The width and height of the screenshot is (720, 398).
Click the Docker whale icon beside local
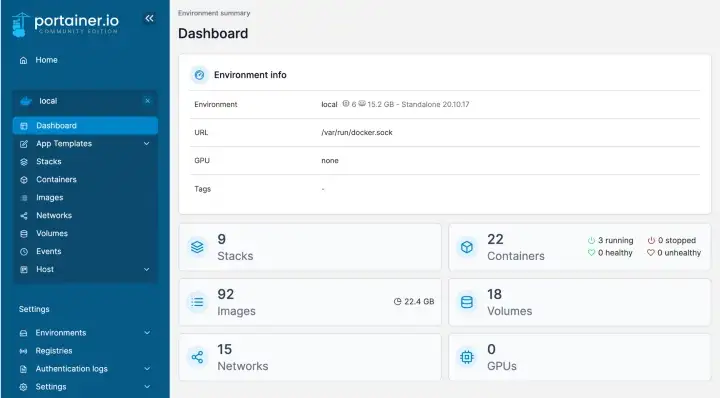[26, 101]
